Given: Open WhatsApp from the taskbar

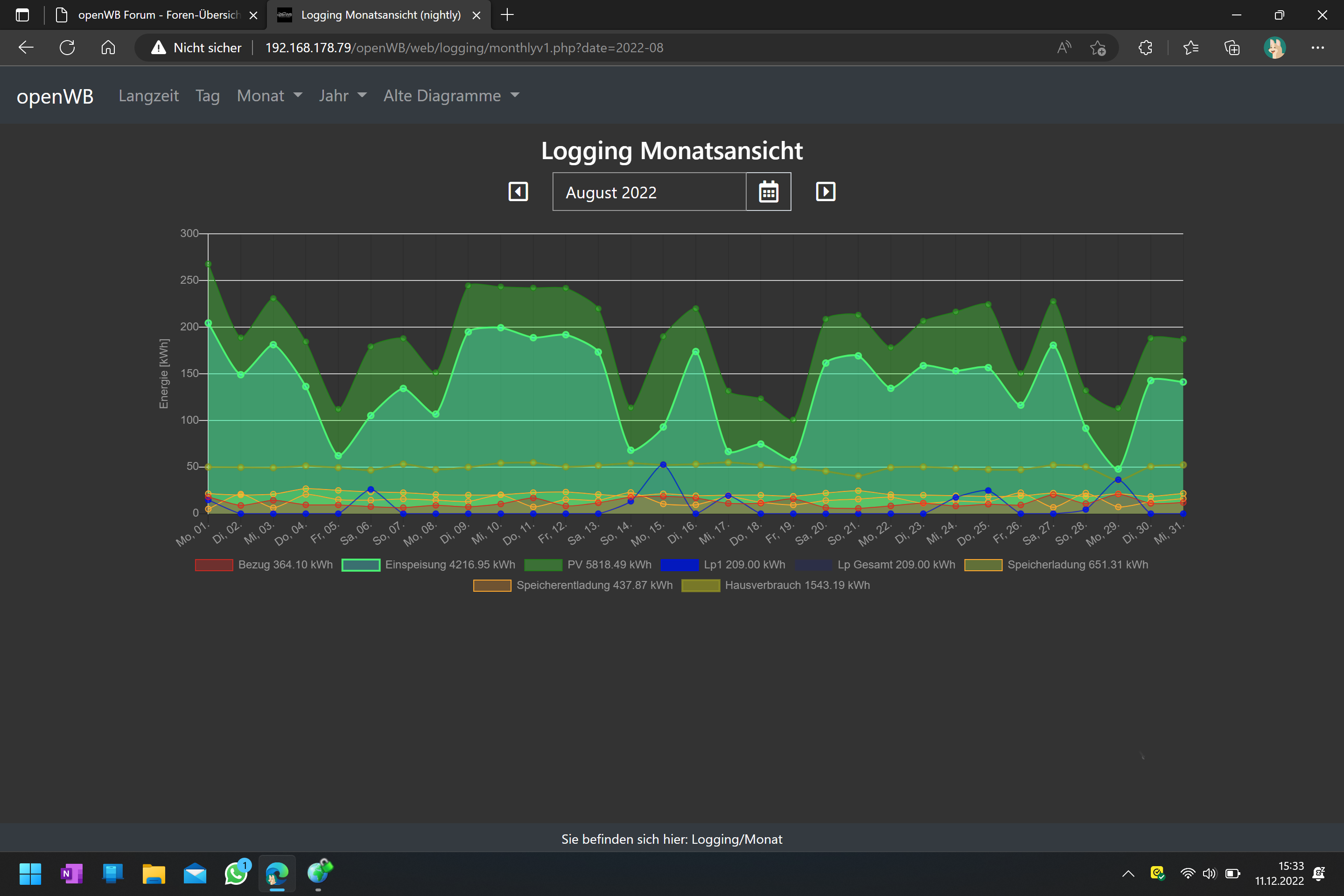Looking at the screenshot, I should (236, 873).
